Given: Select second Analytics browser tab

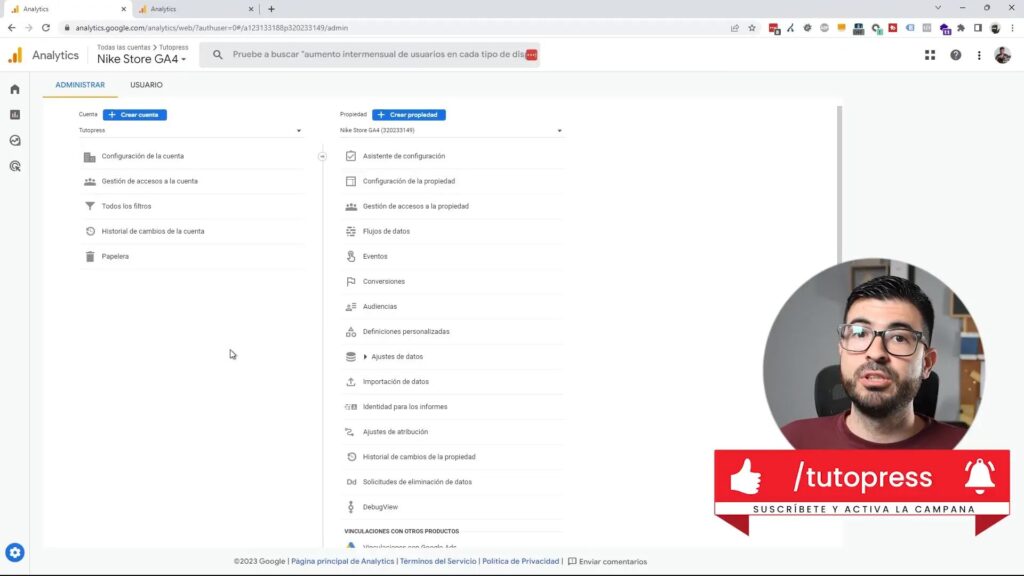Looking at the screenshot, I should pos(196,9).
